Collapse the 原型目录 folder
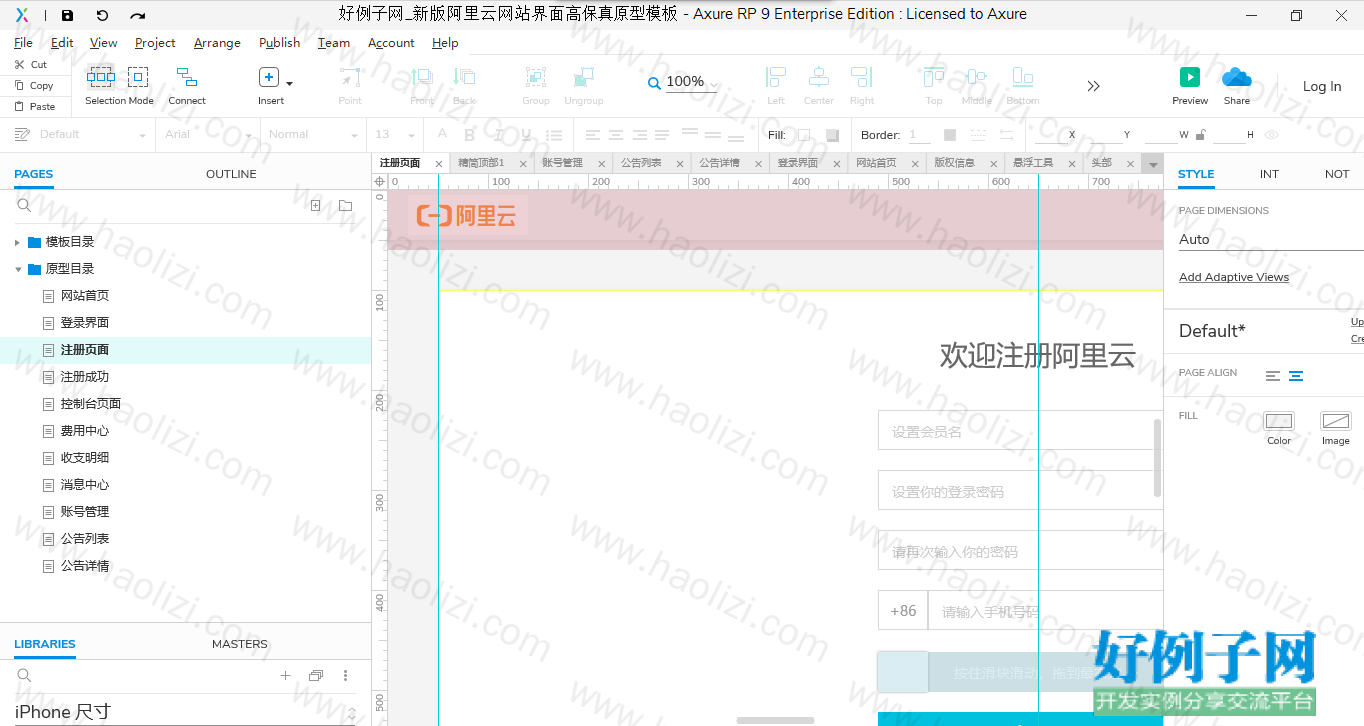The image size is (1364, 726). tap(17, 269)
